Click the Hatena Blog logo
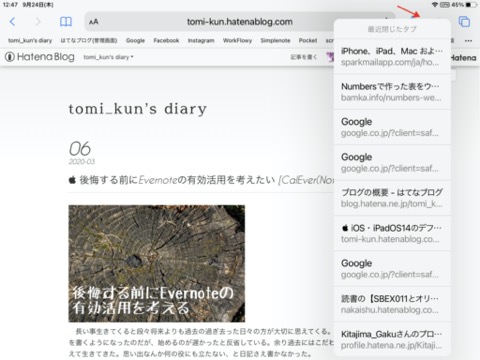The image size is (480, 360). pos(40,57)
